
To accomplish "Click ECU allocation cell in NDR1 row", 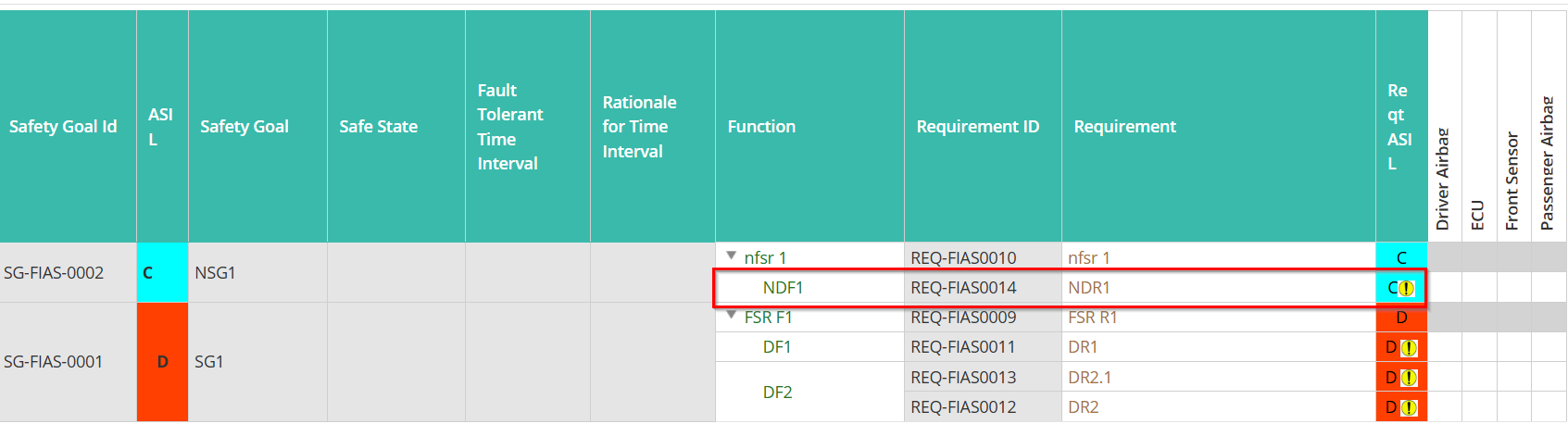I will point(1479,288).
